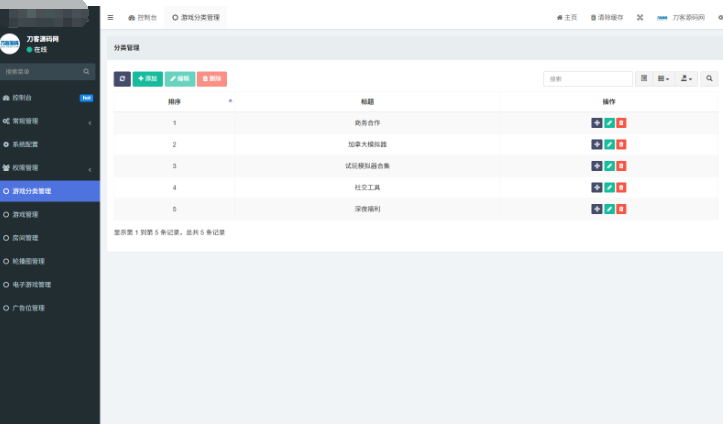The height and width of the screenshot is (426, 723).
Task: Click the edit icon for 社交工具 row
Action: tap(609, 187)
